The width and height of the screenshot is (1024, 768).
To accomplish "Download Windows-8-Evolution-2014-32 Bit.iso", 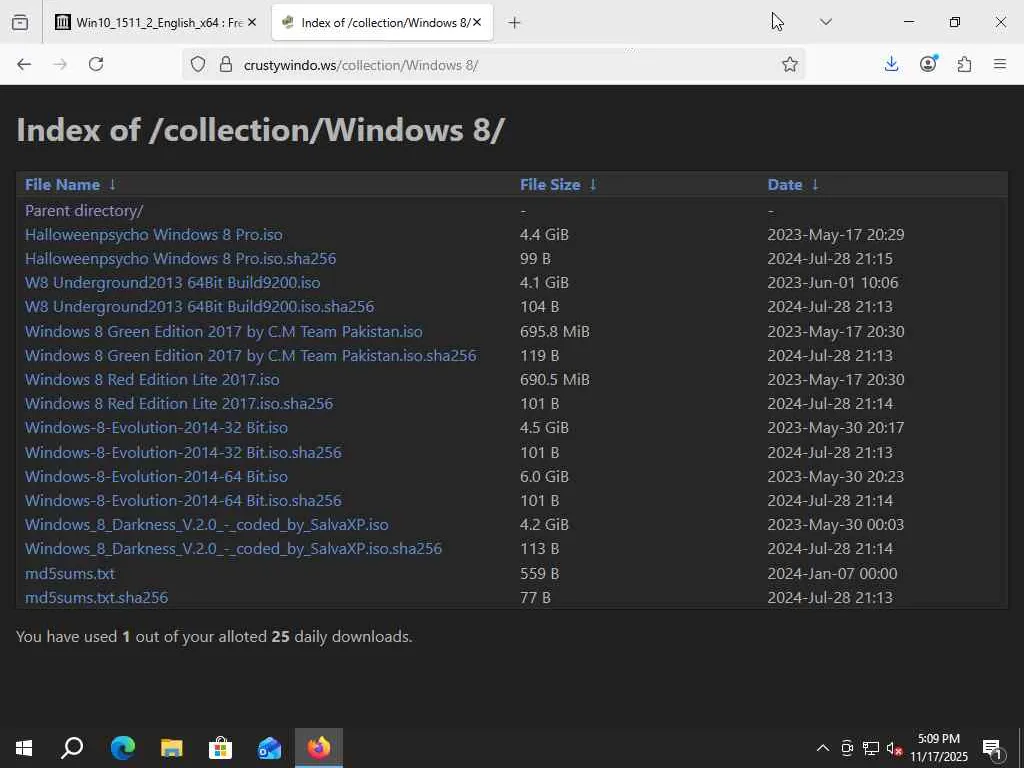I will 156,428.
